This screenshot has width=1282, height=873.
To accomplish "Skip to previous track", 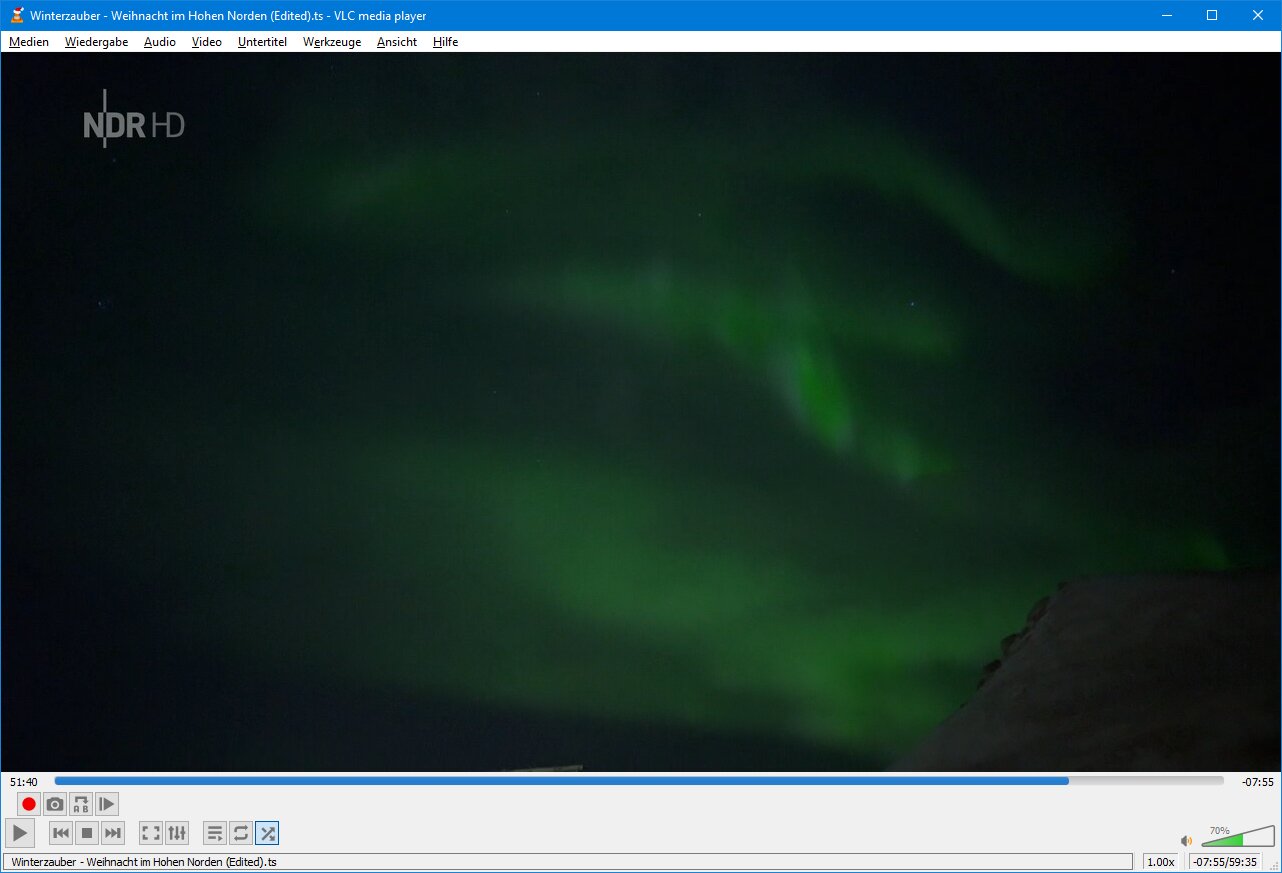I will [61, 833].
